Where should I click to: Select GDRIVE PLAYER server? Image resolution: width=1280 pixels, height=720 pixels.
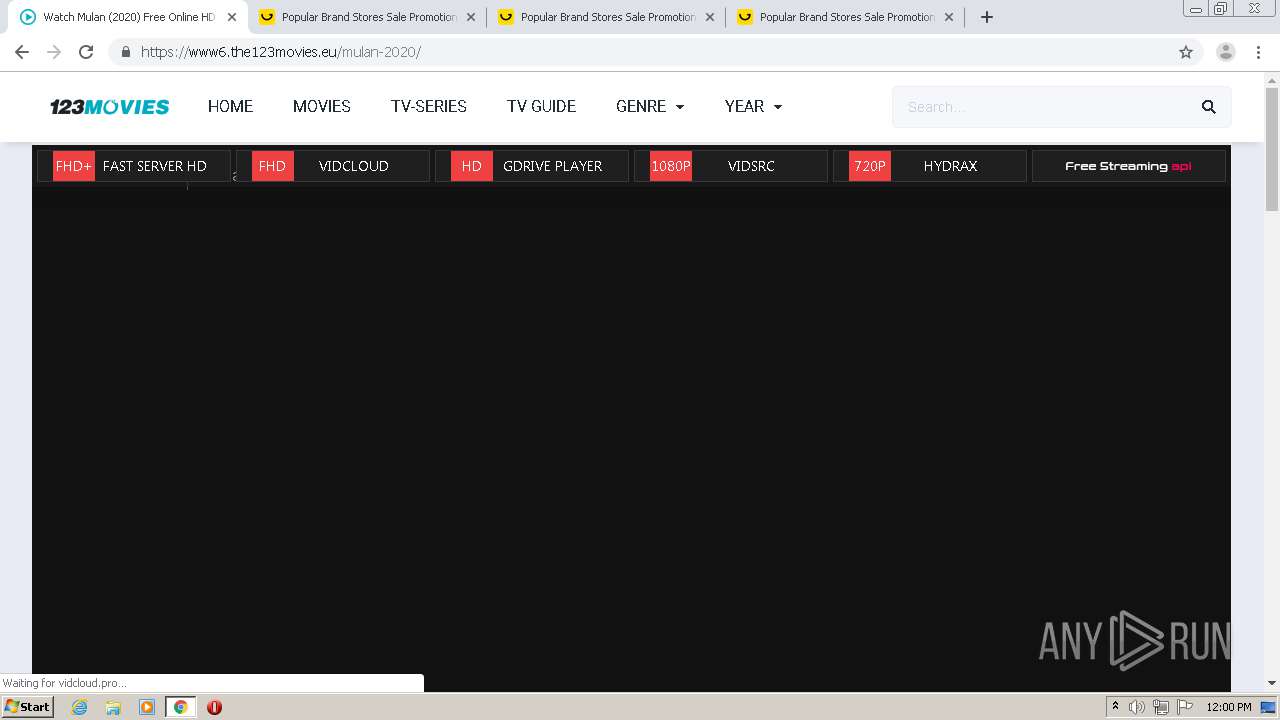click(x=532, y=166)
